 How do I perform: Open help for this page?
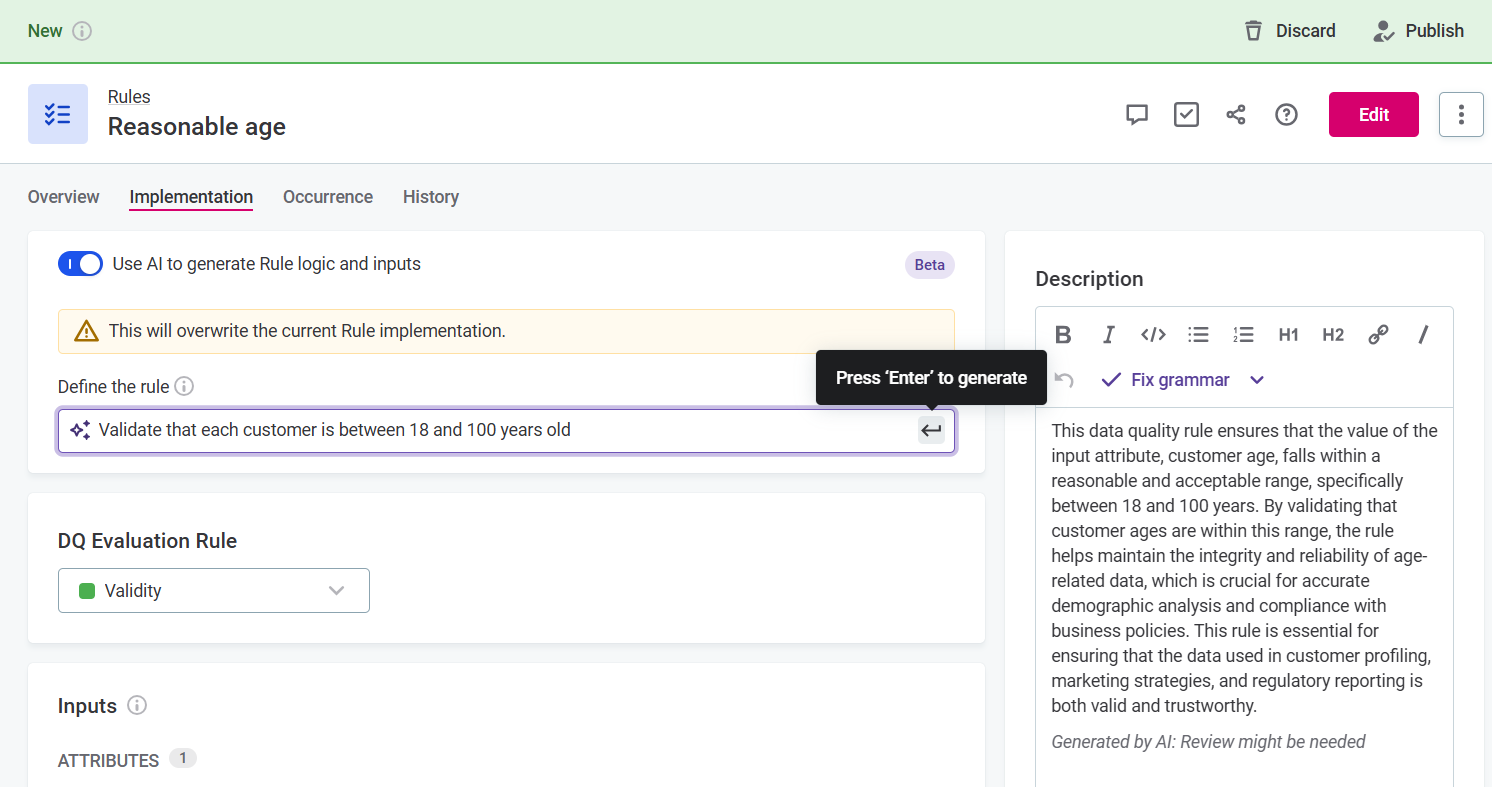click(1286, 114)
